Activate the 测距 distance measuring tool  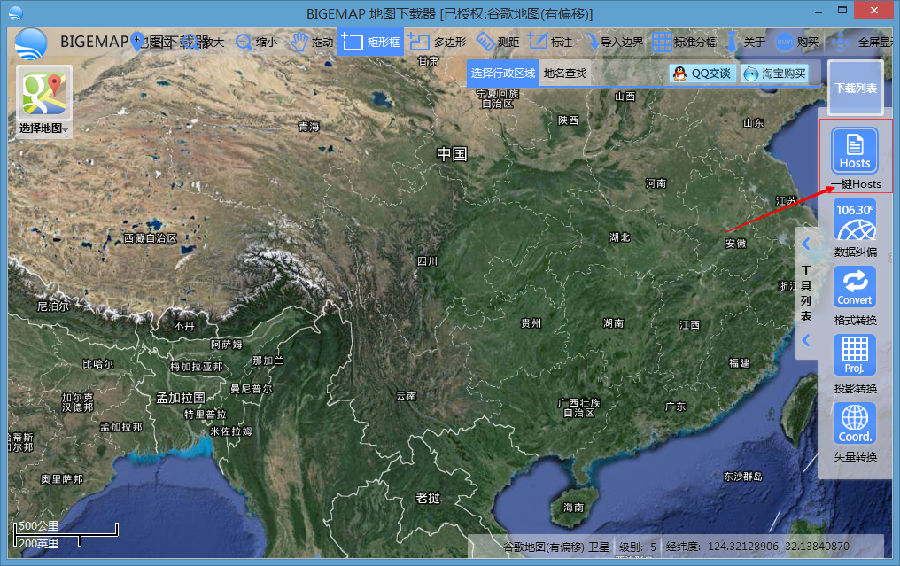[498, 42]
